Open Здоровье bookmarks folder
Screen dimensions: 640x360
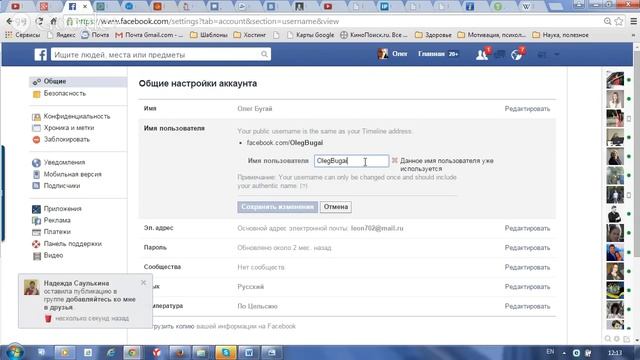click(433, 35)
